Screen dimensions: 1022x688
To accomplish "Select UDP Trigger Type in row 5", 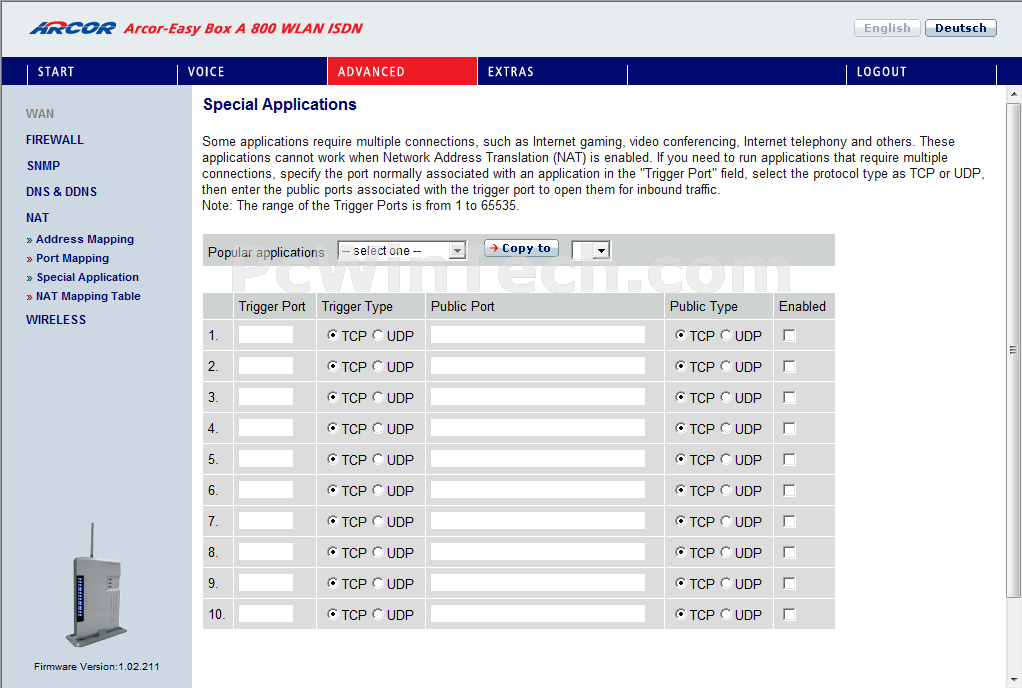I will click(378, 459).
